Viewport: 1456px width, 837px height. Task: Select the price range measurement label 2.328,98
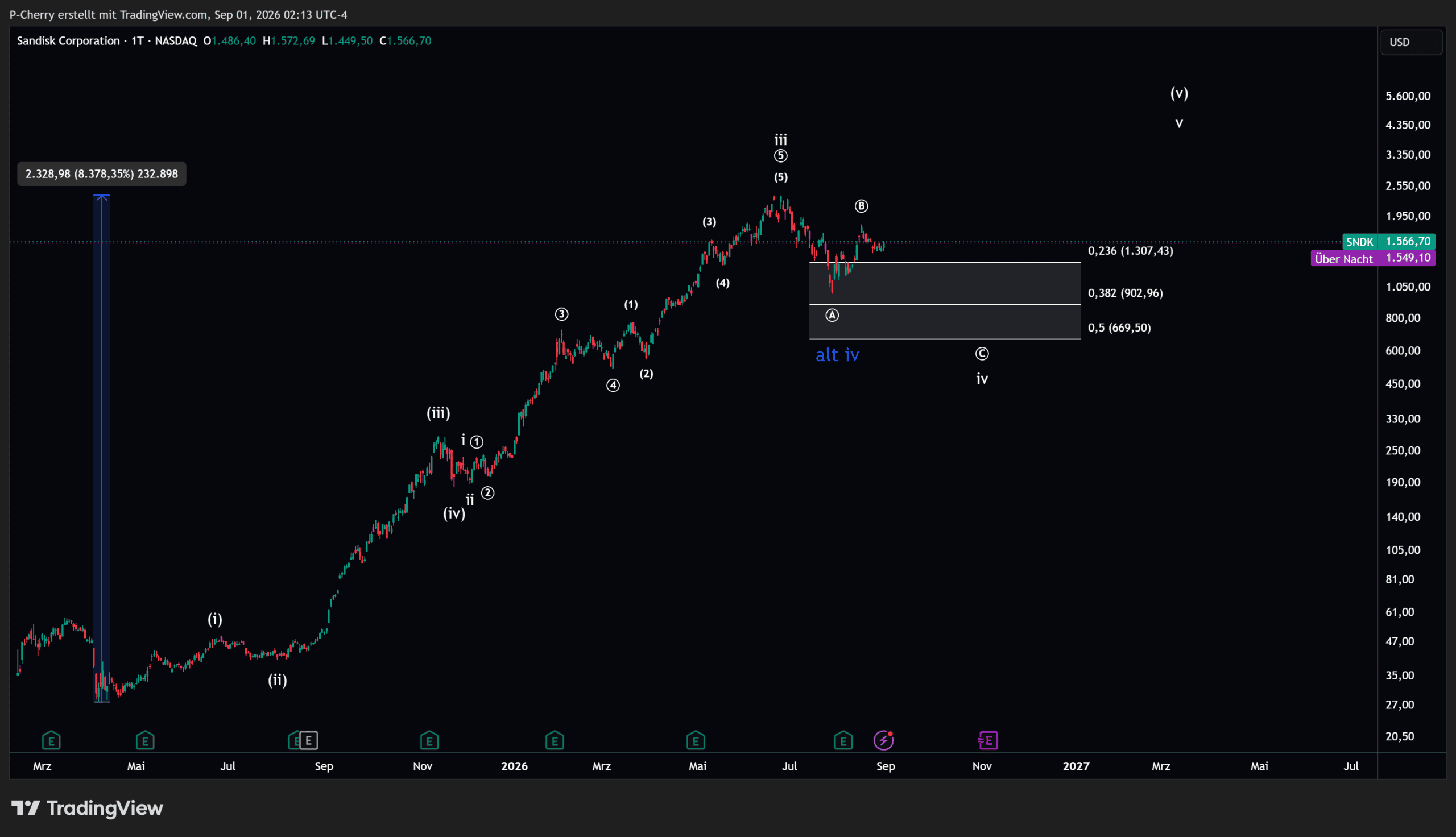[x=102, y=173]
